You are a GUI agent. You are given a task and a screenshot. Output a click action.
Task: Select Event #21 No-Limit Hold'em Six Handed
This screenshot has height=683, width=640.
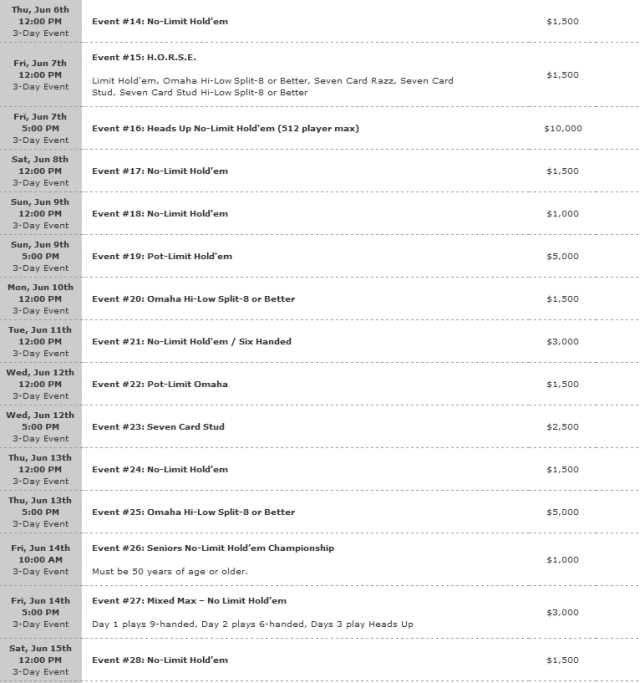click(x=192, y=342)
